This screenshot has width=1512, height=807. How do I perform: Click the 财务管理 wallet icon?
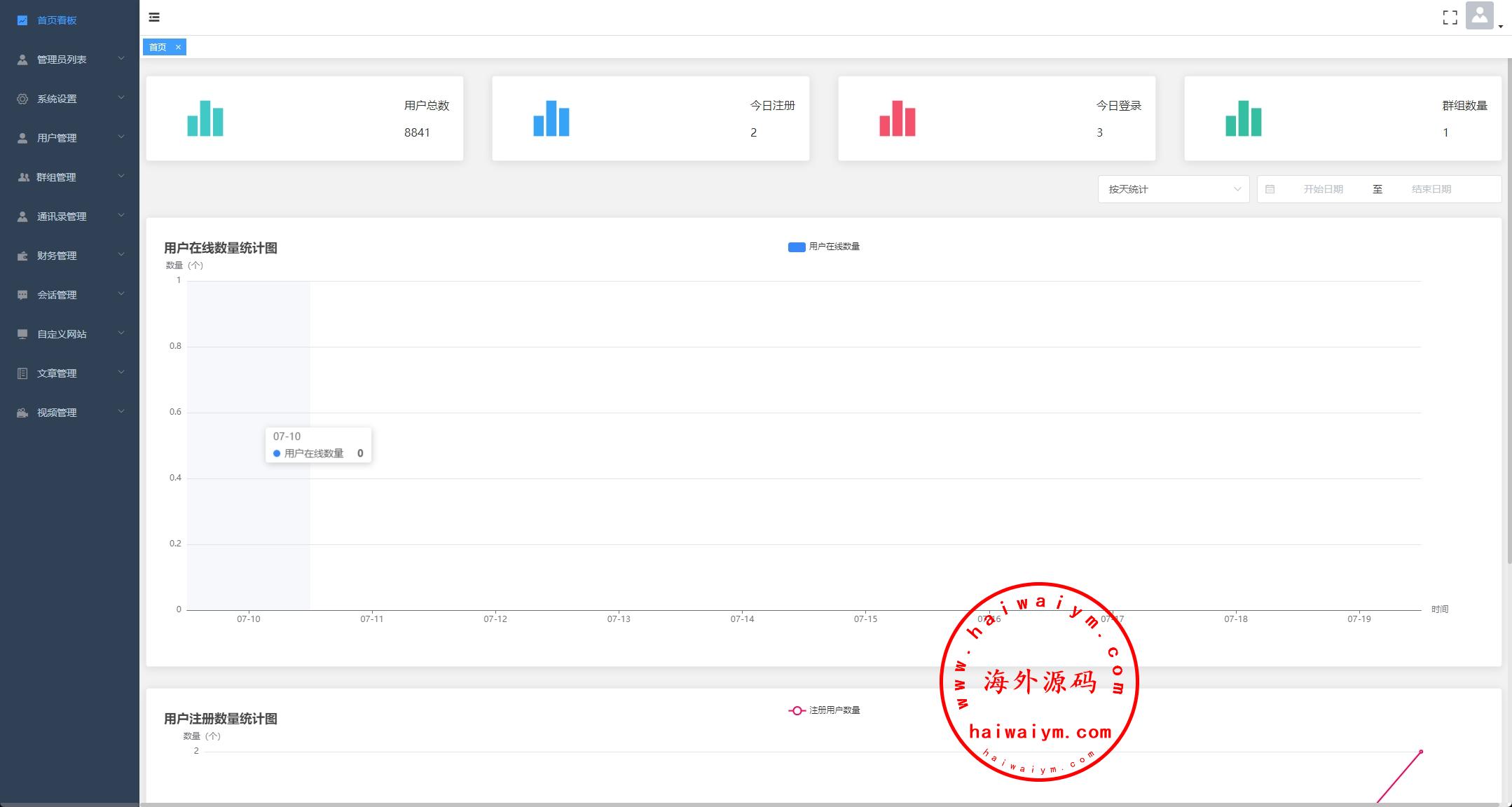click(22, 256)
